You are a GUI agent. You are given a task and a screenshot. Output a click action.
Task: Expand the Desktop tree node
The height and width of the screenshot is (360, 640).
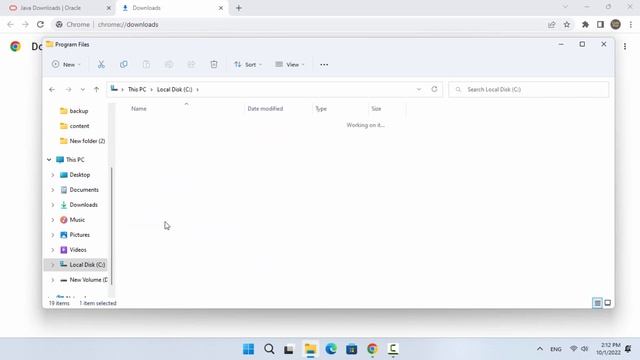click(x=53, y=175)
